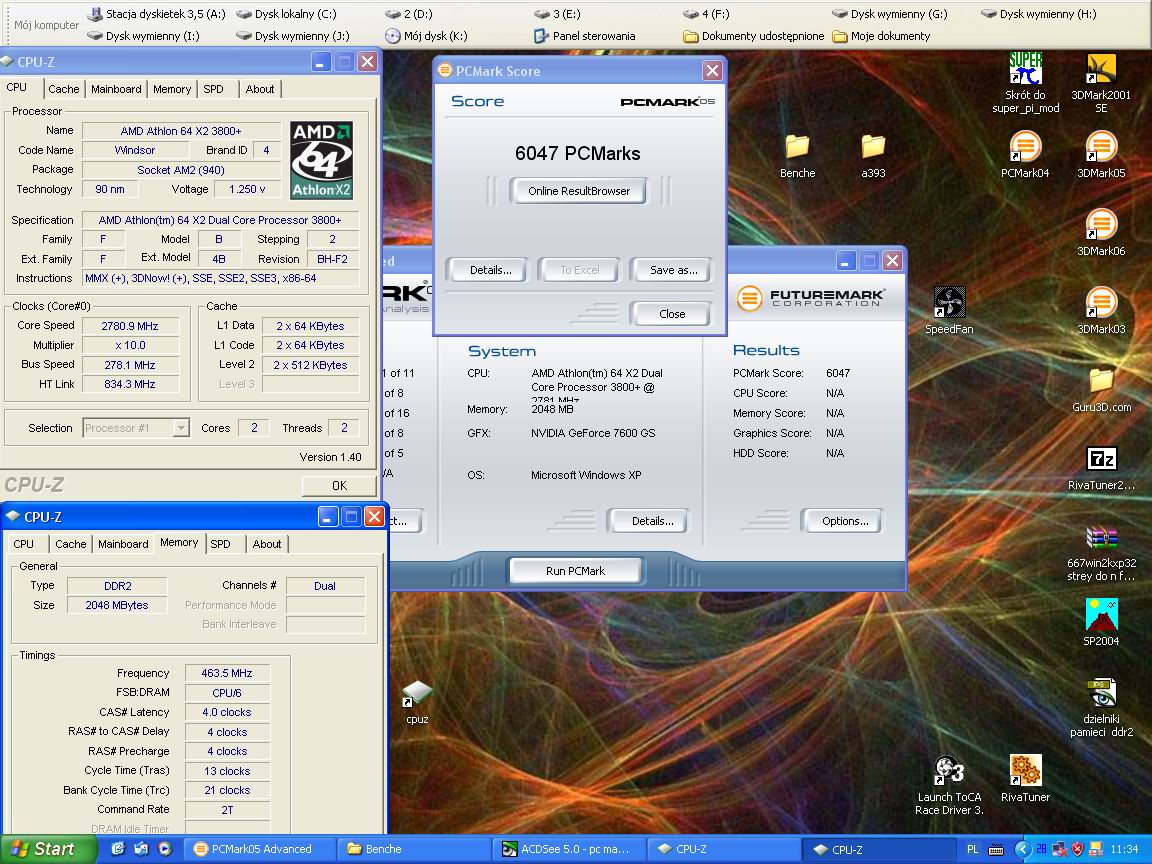Switch to Mainboard tab in upper CPU-Z

[x=116, y=89]
